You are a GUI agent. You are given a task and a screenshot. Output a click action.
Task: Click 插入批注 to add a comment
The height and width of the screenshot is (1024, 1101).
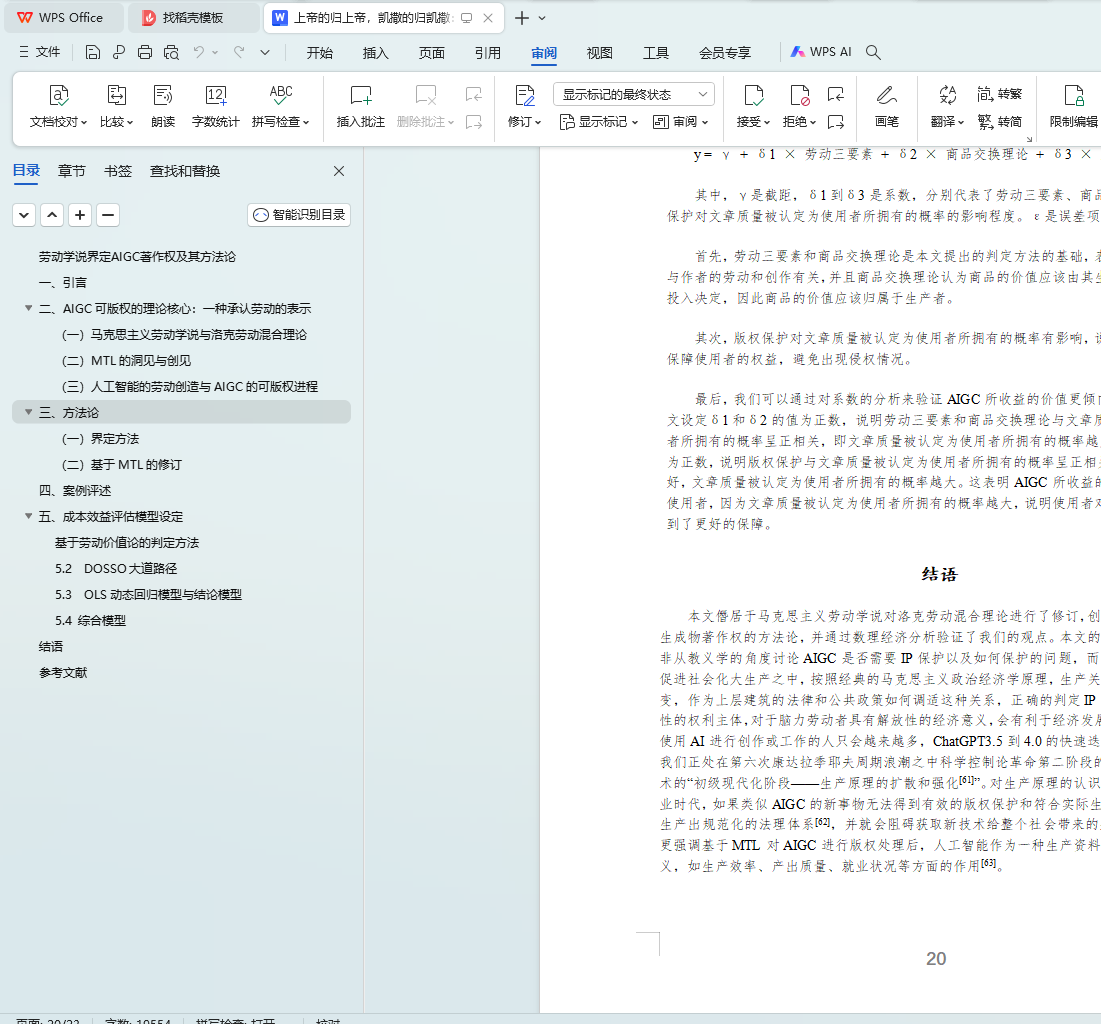(x=361, y=106)
